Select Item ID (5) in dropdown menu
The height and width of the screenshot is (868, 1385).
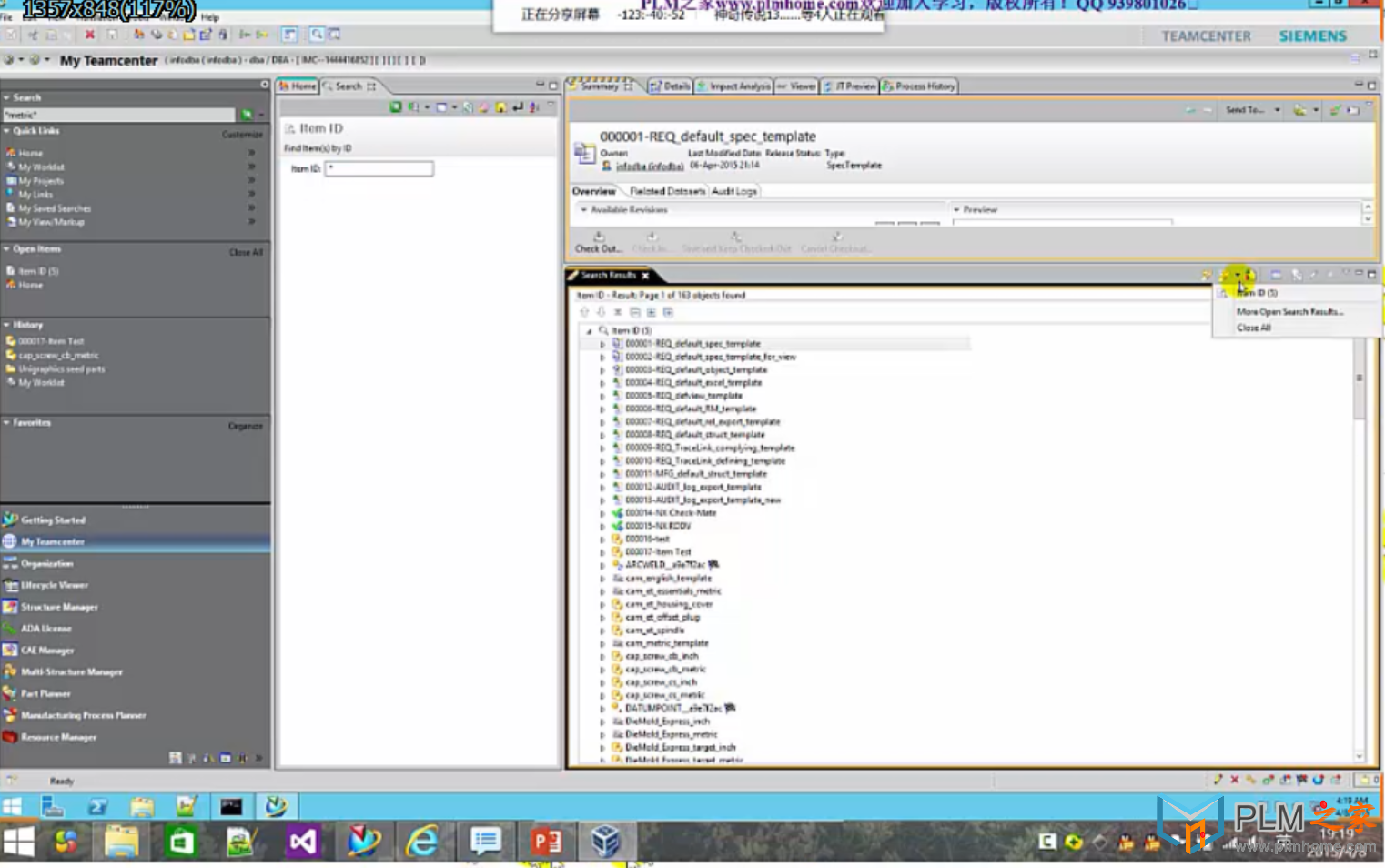1257,294
